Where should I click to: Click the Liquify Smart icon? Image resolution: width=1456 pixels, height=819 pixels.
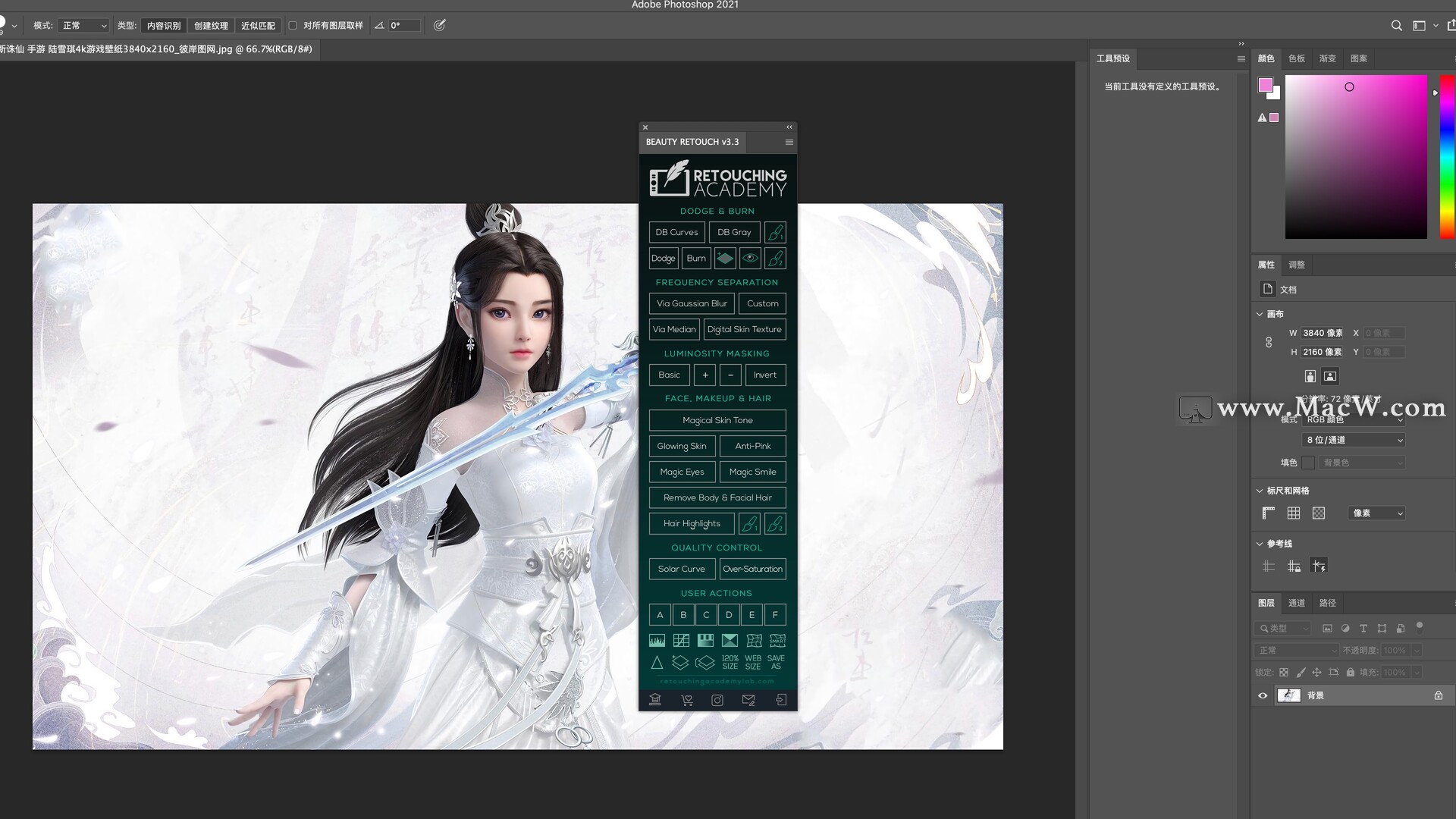pos(777,641)
